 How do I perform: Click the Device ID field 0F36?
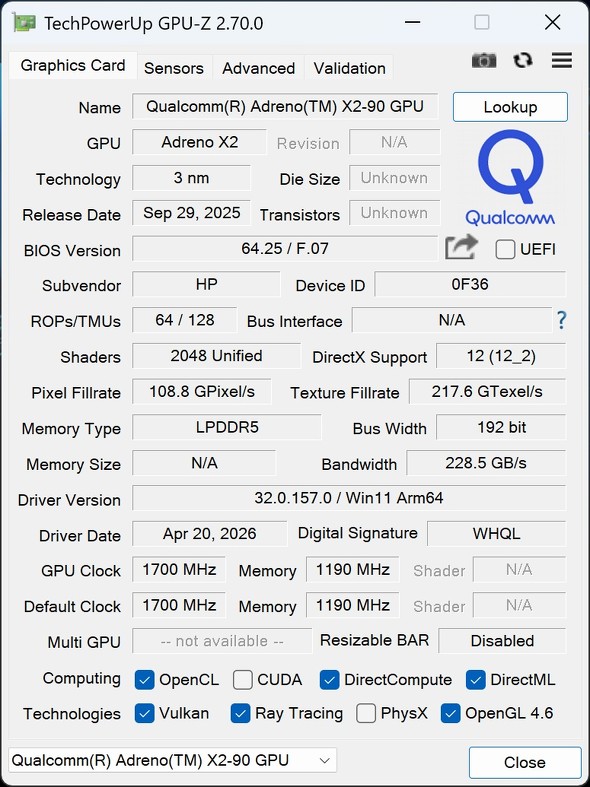point(470,284)
